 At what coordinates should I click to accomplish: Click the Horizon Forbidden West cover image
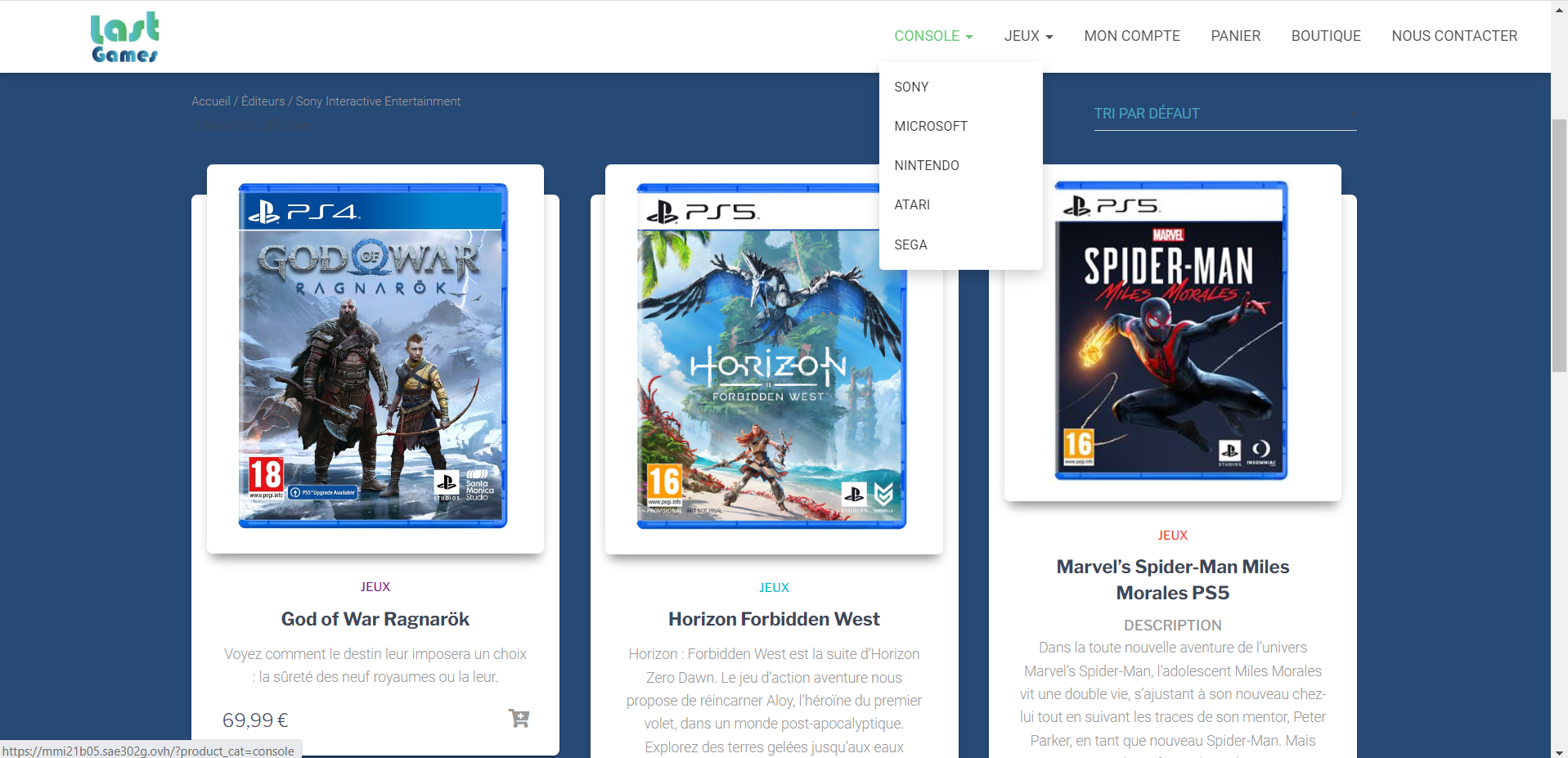click(x=771, y=356)
